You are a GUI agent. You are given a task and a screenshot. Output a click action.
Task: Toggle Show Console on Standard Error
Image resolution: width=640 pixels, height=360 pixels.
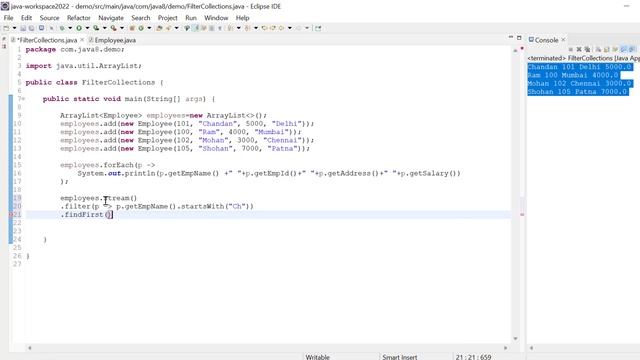coord(631,50)
